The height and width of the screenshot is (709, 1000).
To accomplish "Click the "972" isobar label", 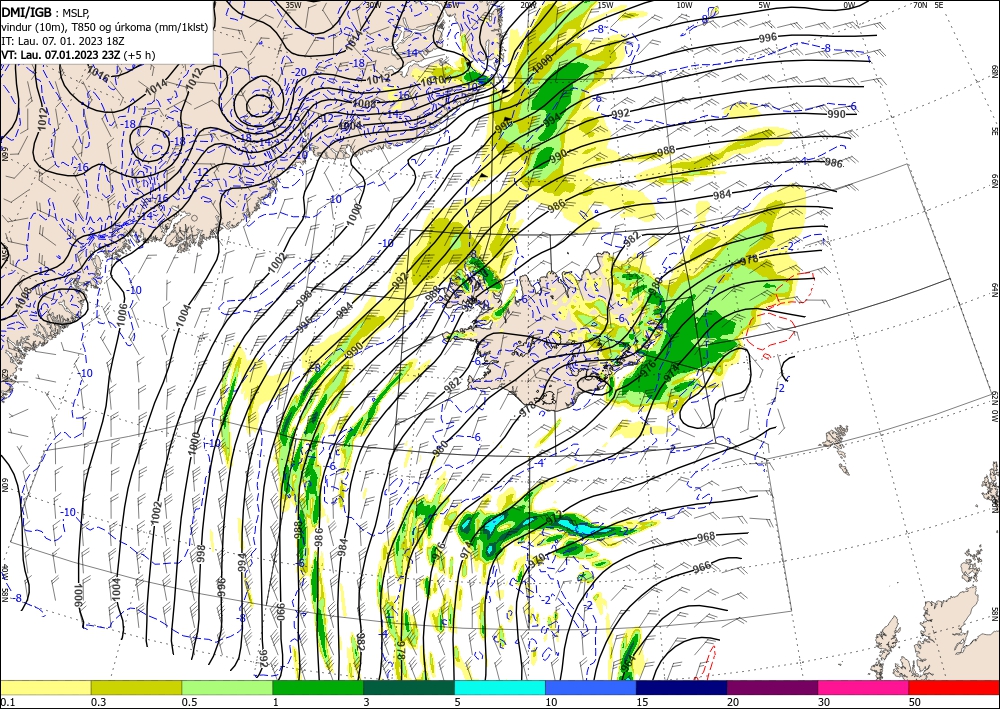I will (553, 515).
